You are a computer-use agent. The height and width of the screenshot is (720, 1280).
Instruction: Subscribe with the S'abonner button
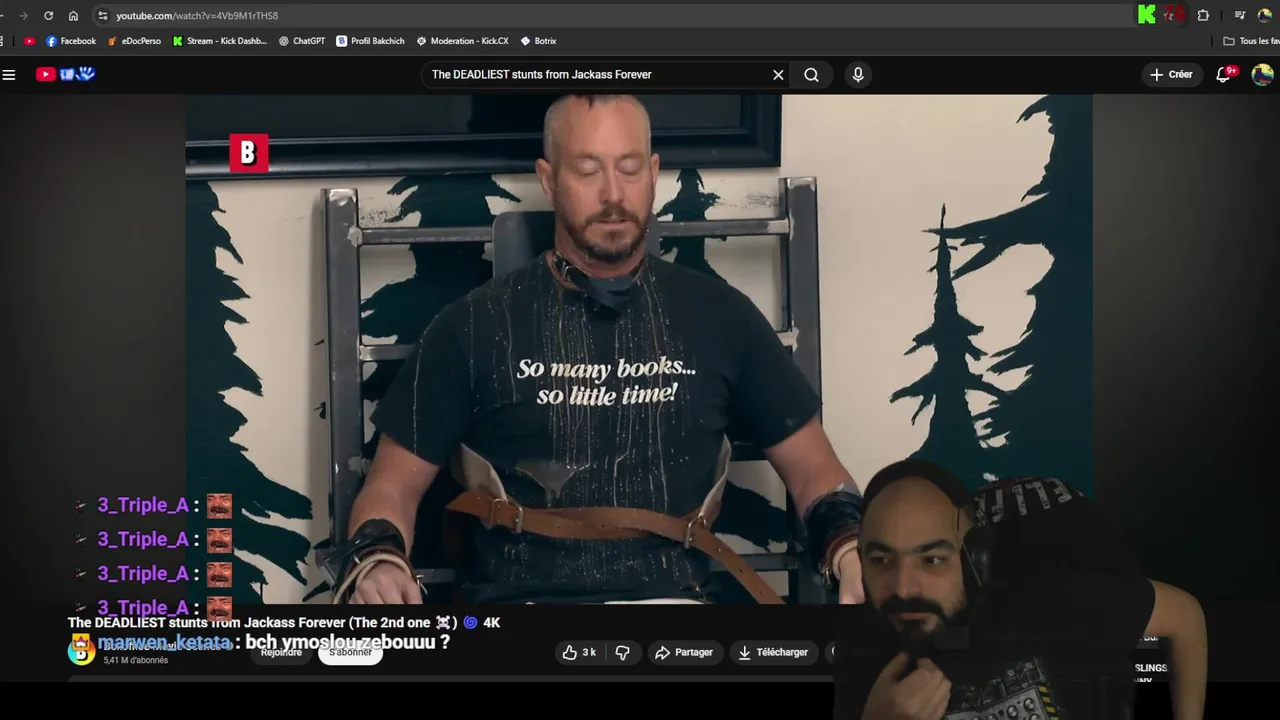pyautogui.click(x=351, y=652)
